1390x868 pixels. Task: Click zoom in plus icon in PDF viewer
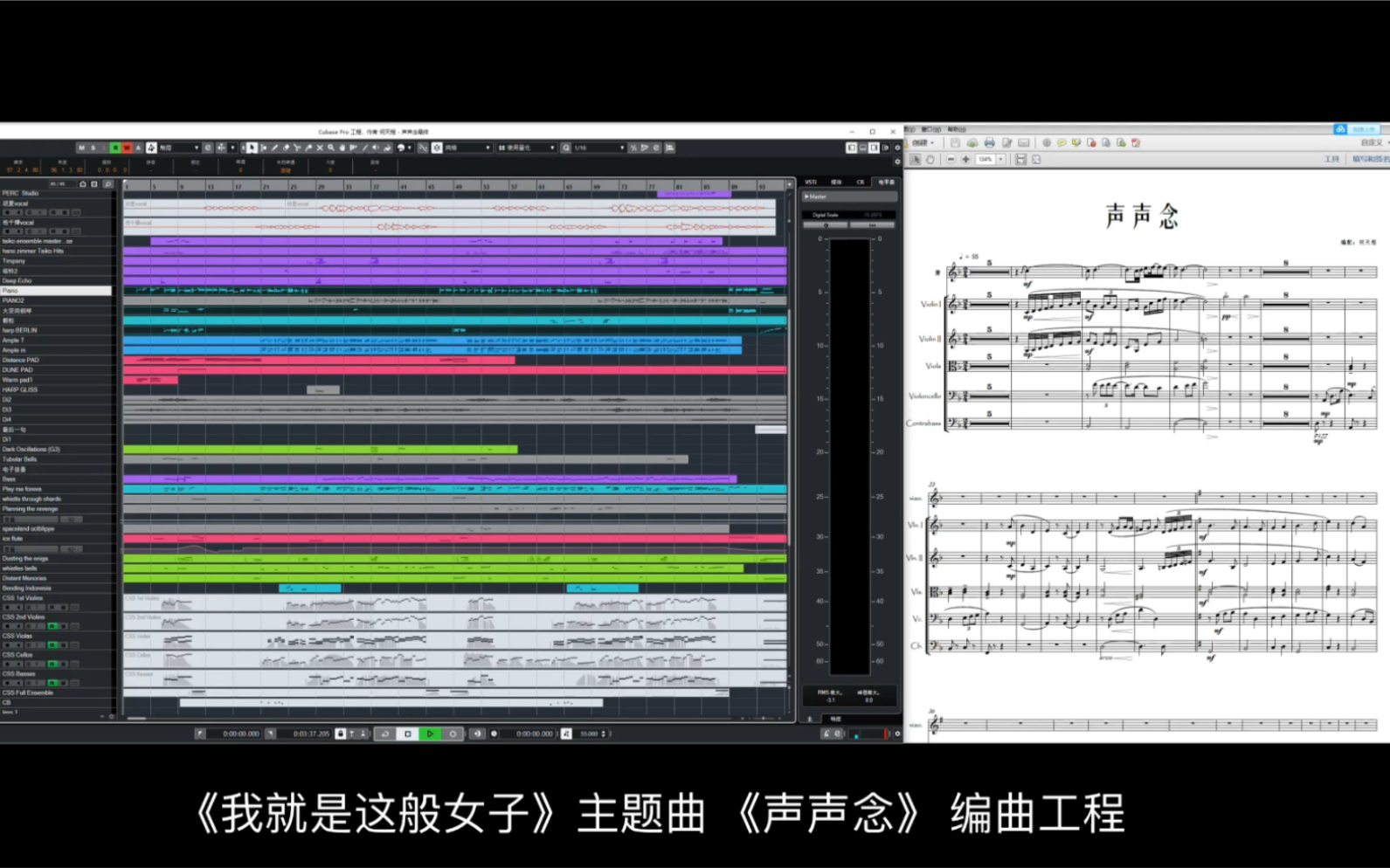pos(966,160)
